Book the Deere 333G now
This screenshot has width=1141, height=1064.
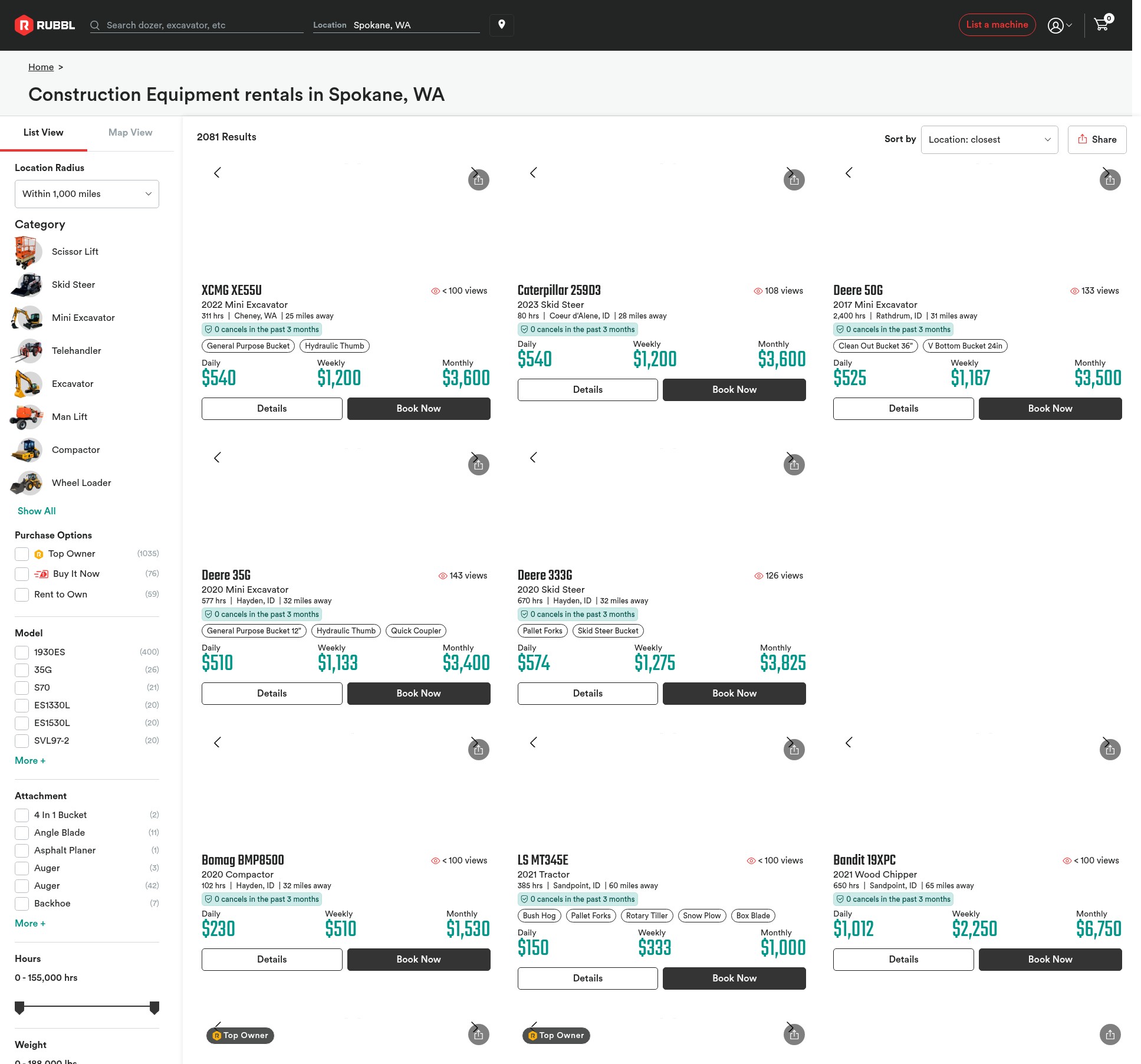pyautogui.click(x=734, y=694)
